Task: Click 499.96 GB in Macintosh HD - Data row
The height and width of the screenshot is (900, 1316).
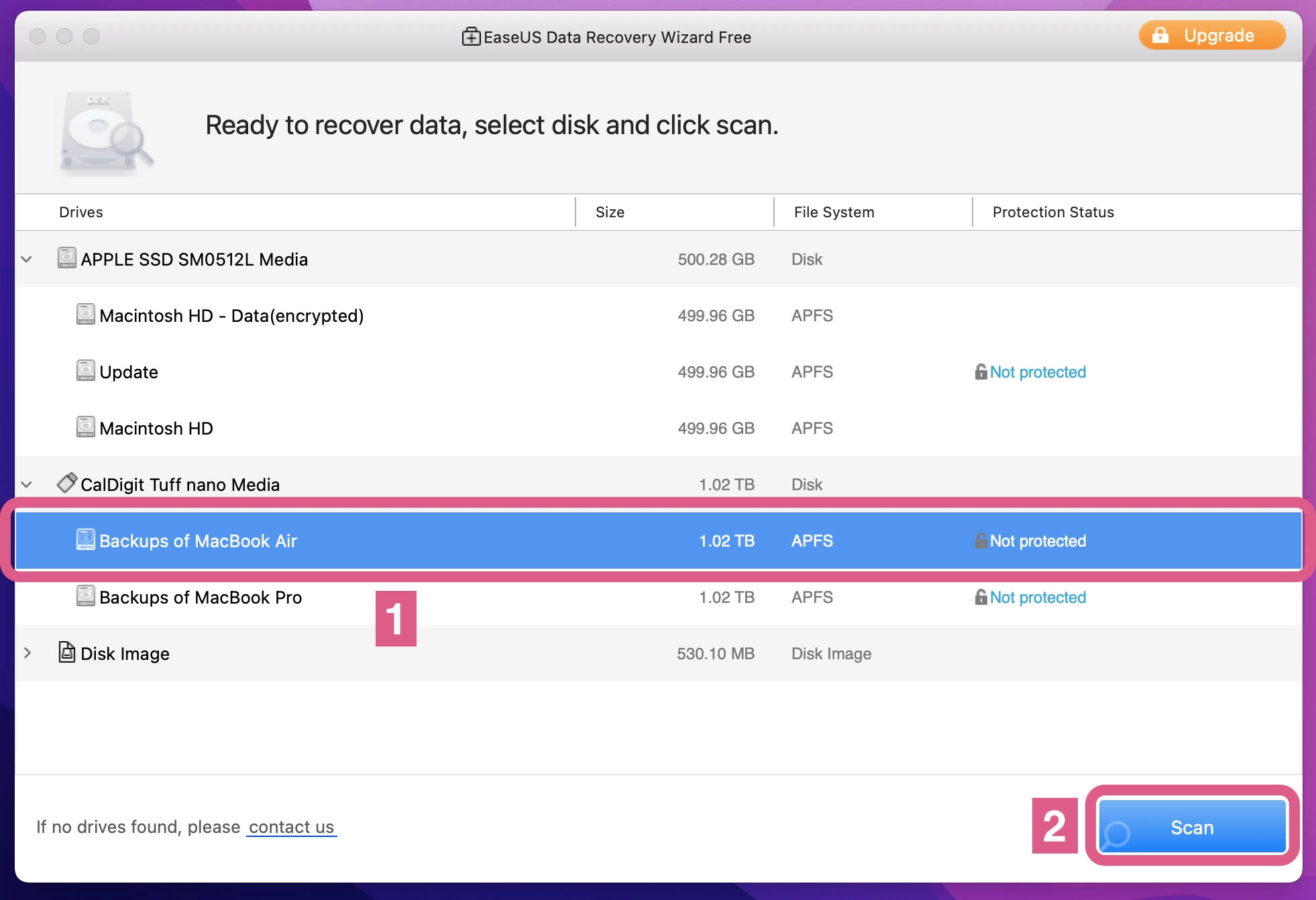Action: pos(716,316)
